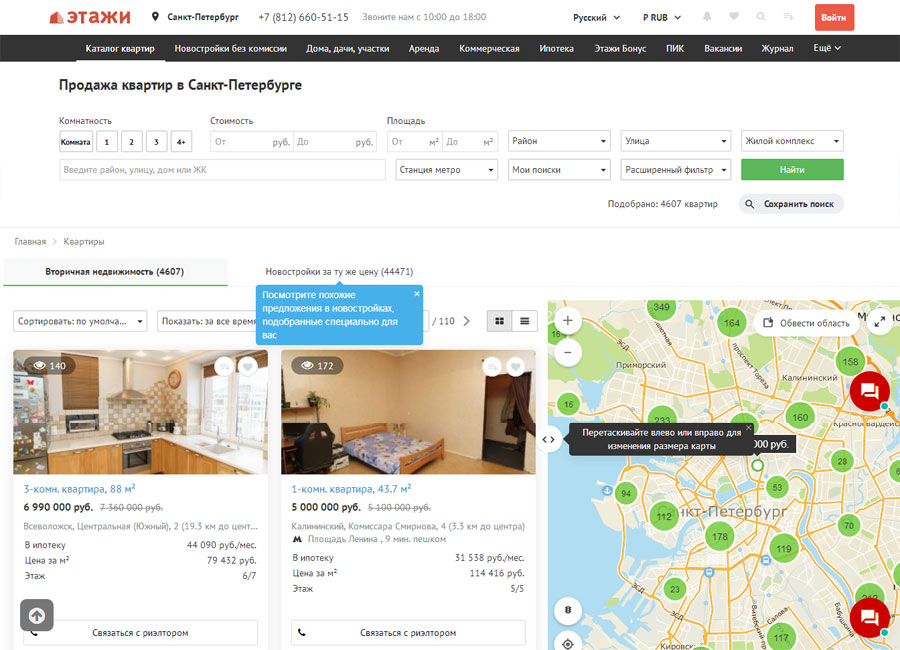
Task: Switch to grid view icon
Action: pos(499,321)
